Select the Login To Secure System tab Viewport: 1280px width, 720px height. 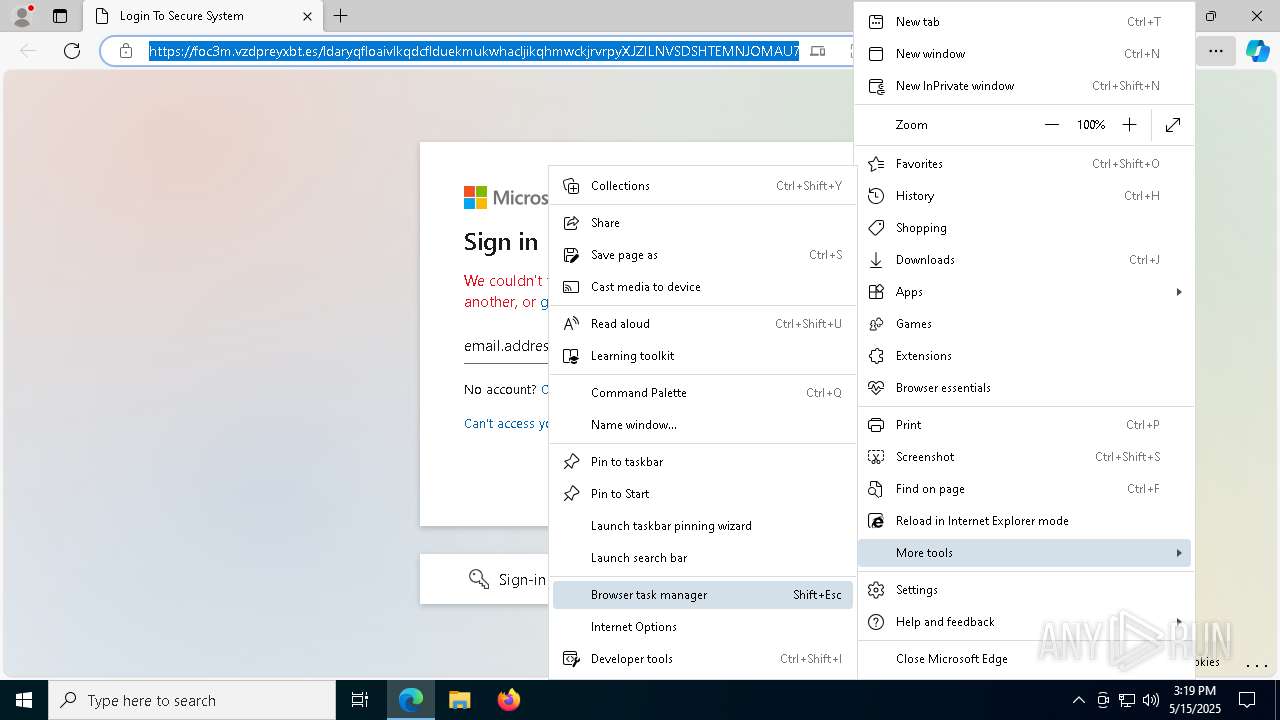[203, 16]
